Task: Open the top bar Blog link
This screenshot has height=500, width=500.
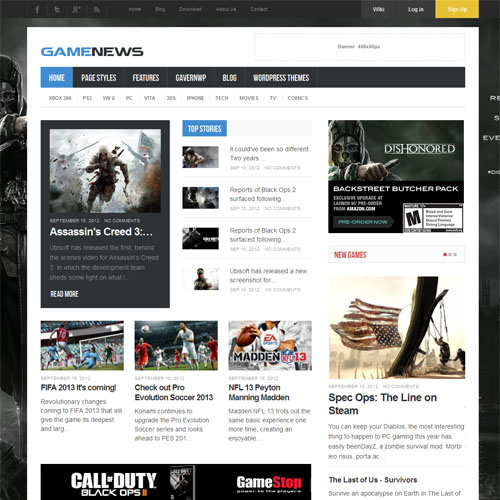Action: 160,9
